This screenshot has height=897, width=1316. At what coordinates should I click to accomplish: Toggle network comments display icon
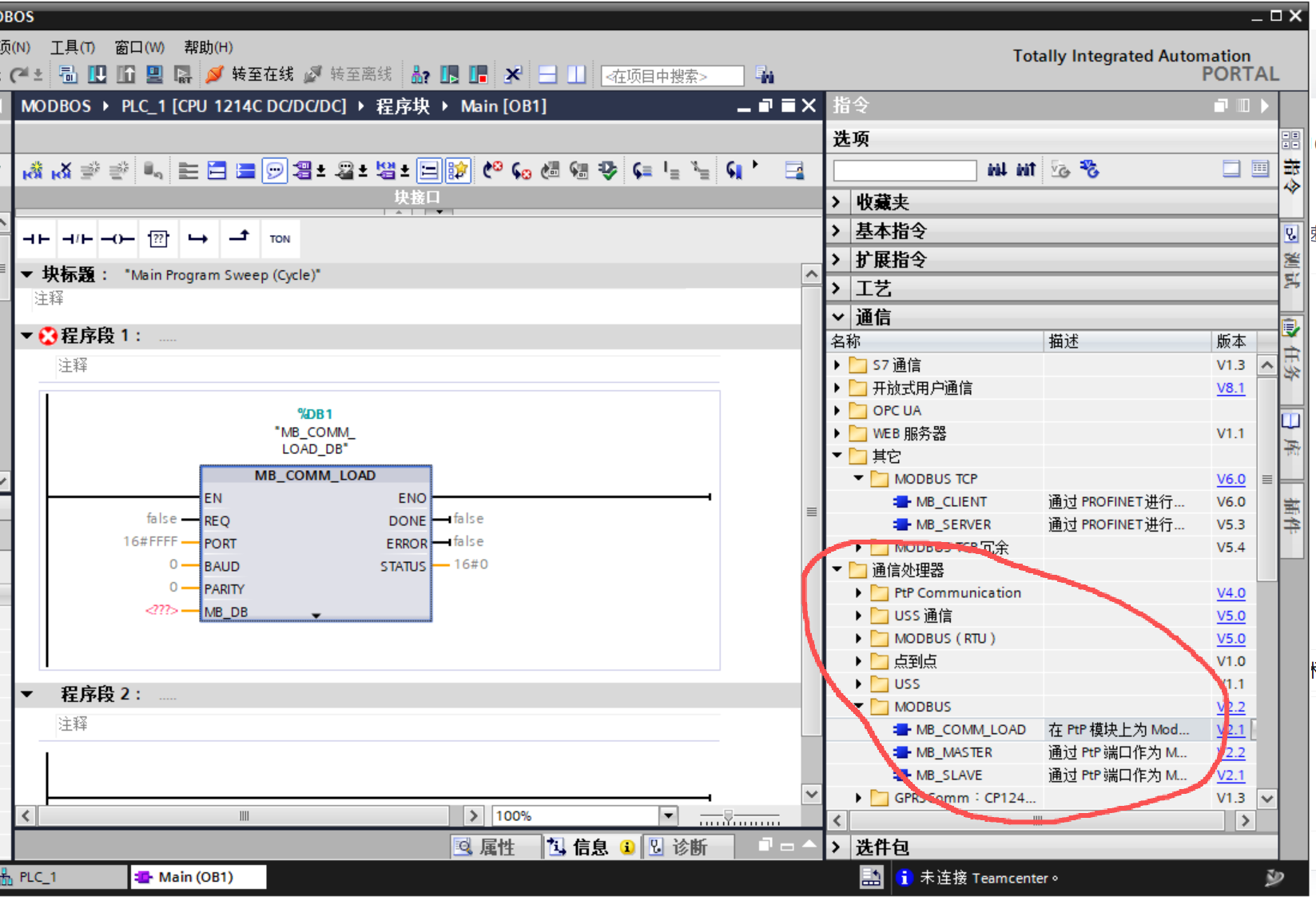274,170
